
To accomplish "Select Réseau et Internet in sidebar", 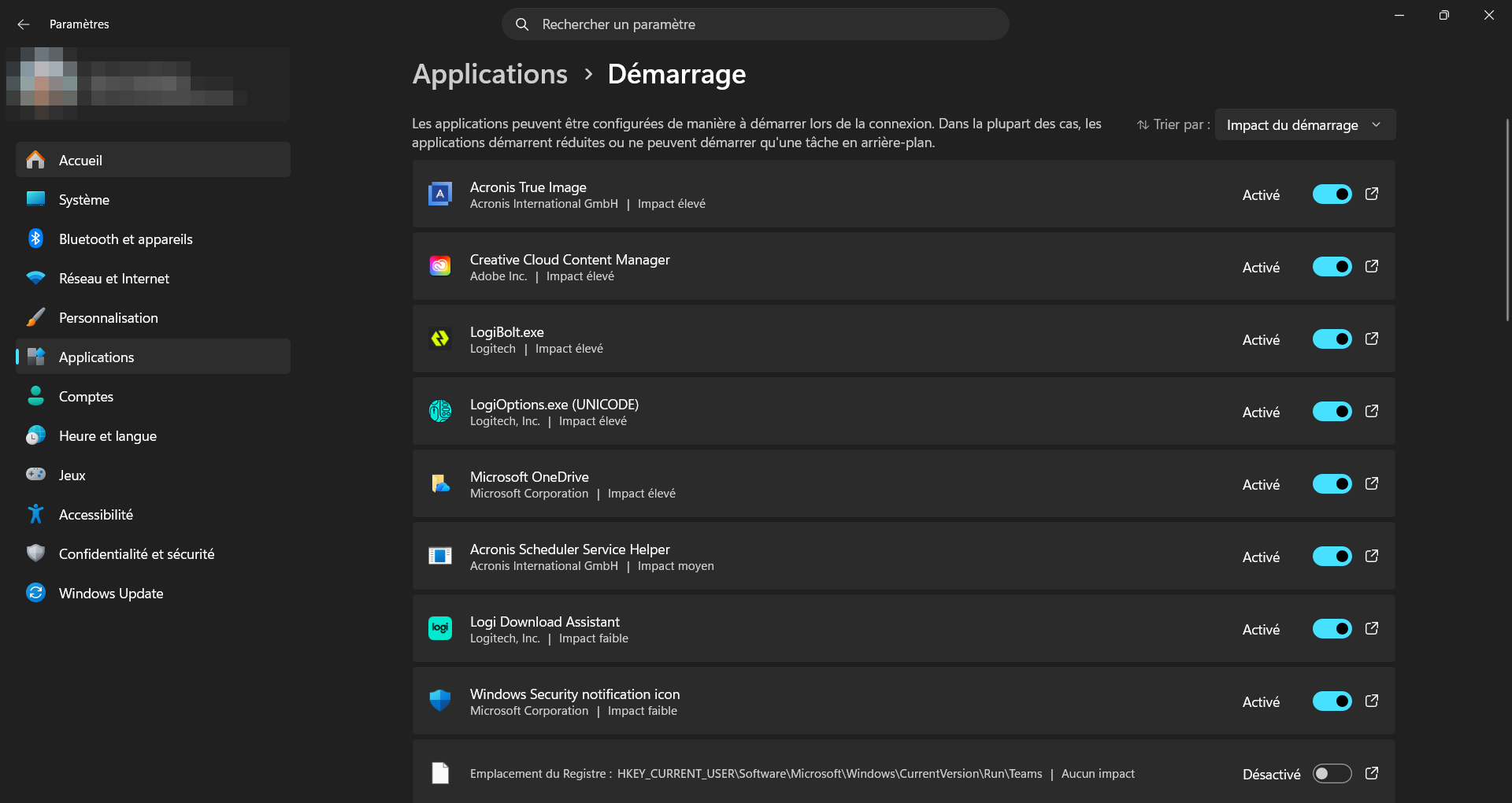I will [x=153, y=278].
